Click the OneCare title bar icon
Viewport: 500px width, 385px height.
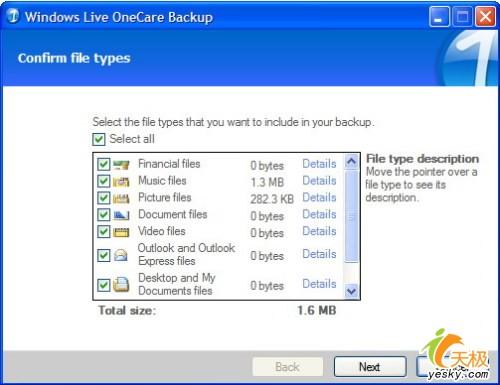(x=14, y=16)
